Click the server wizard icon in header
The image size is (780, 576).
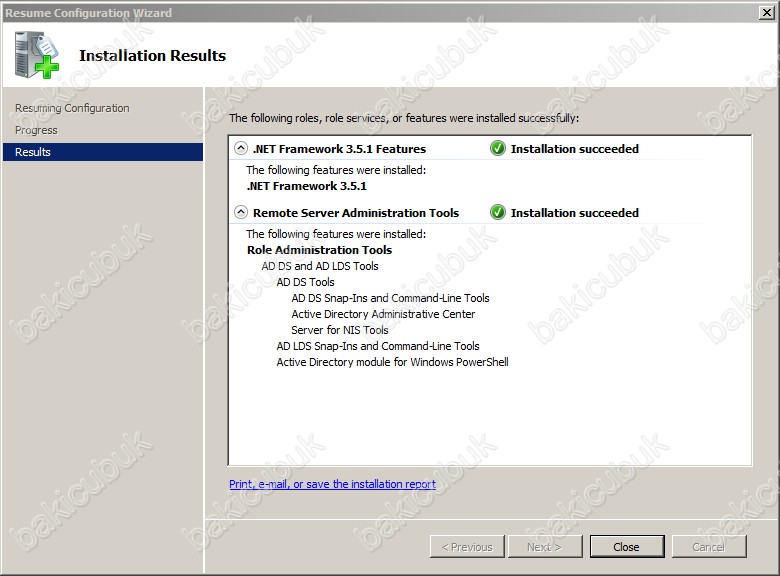(x=37, y=55)
